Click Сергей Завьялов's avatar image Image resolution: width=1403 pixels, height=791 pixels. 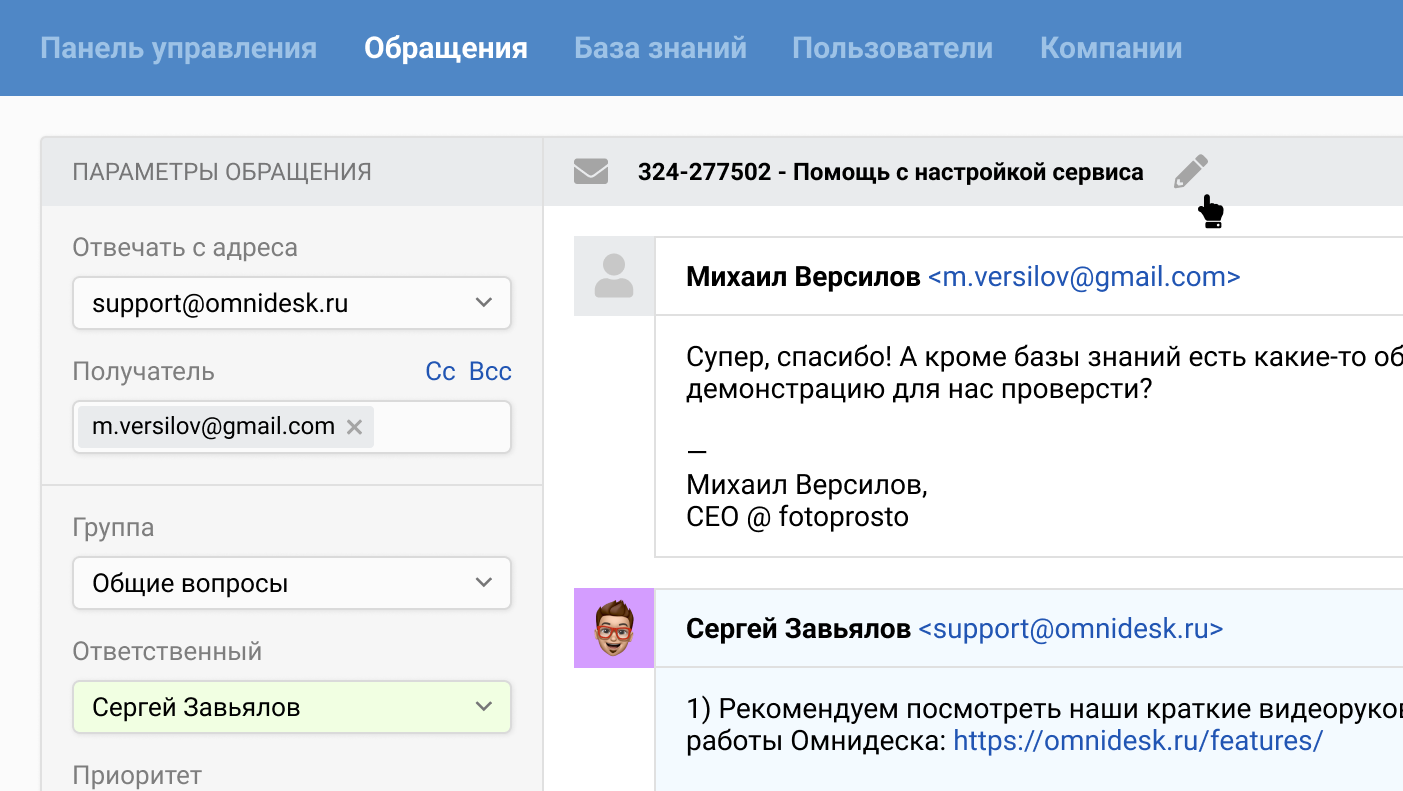(x=613, y=628)
